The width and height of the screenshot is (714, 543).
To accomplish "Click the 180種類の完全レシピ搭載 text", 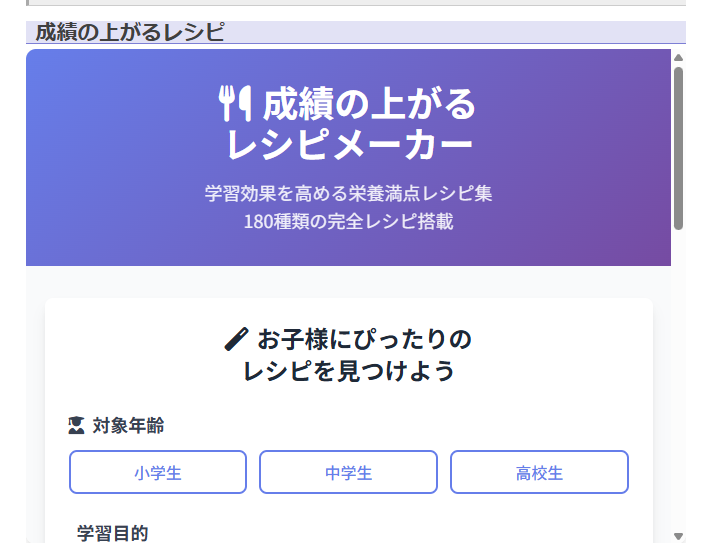I will (348, 221).
